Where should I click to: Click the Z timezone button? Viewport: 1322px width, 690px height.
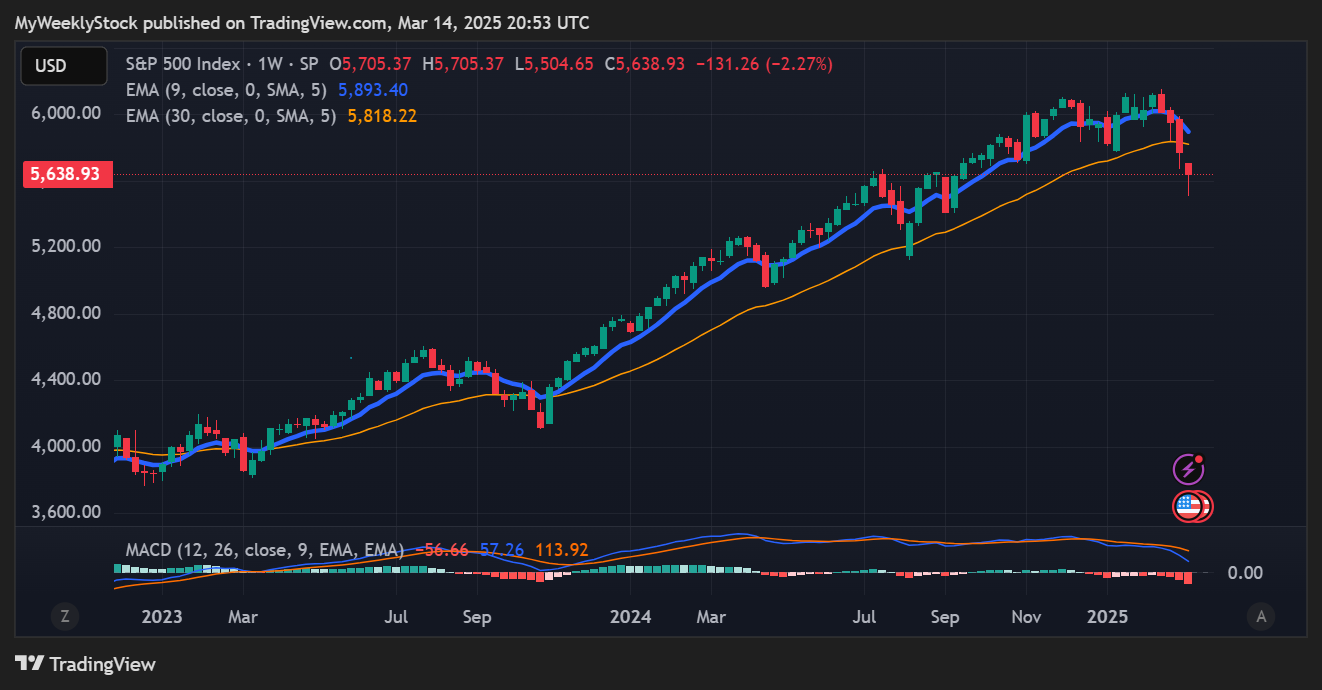65,616
